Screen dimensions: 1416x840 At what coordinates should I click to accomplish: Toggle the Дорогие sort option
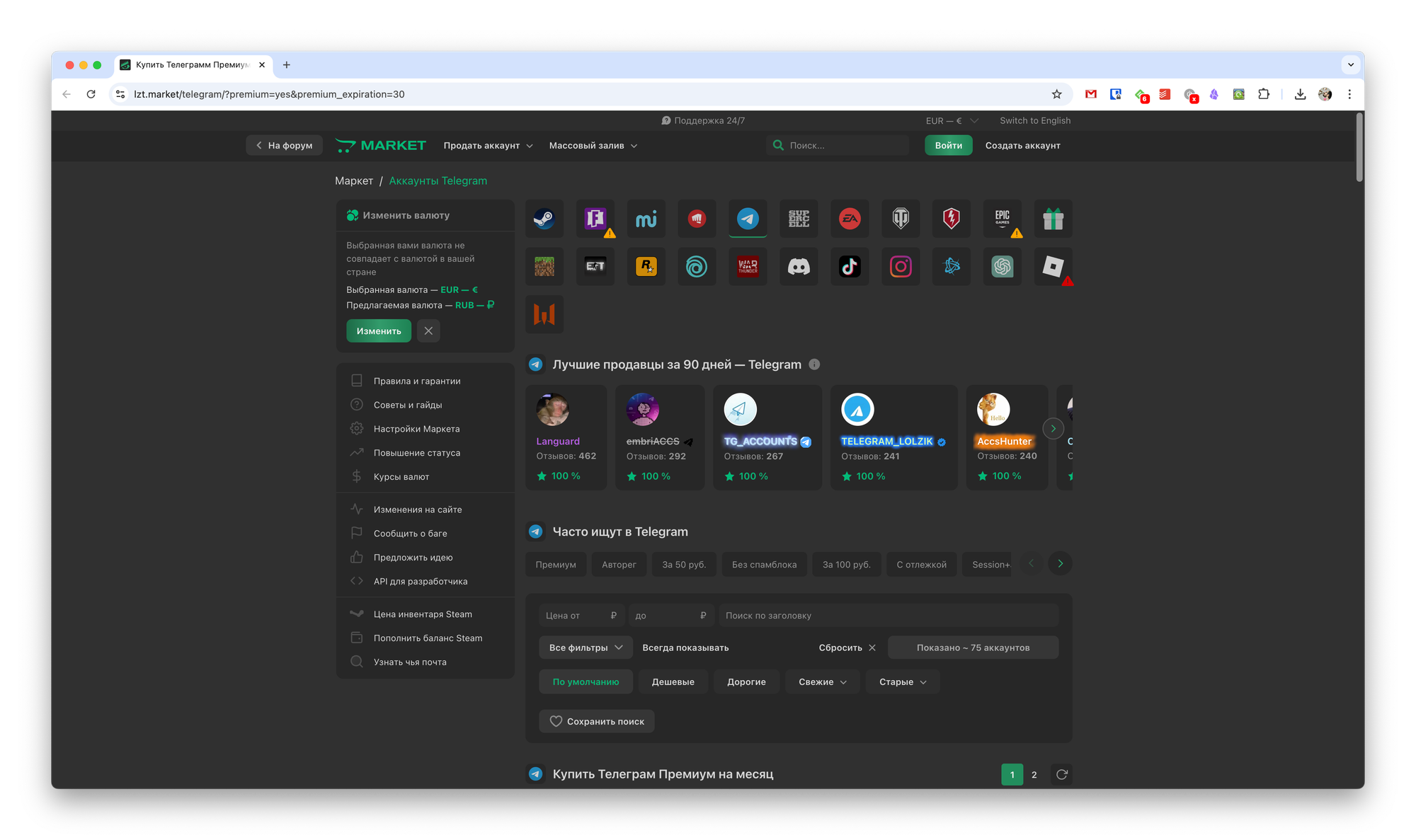(x=746, y=681)
